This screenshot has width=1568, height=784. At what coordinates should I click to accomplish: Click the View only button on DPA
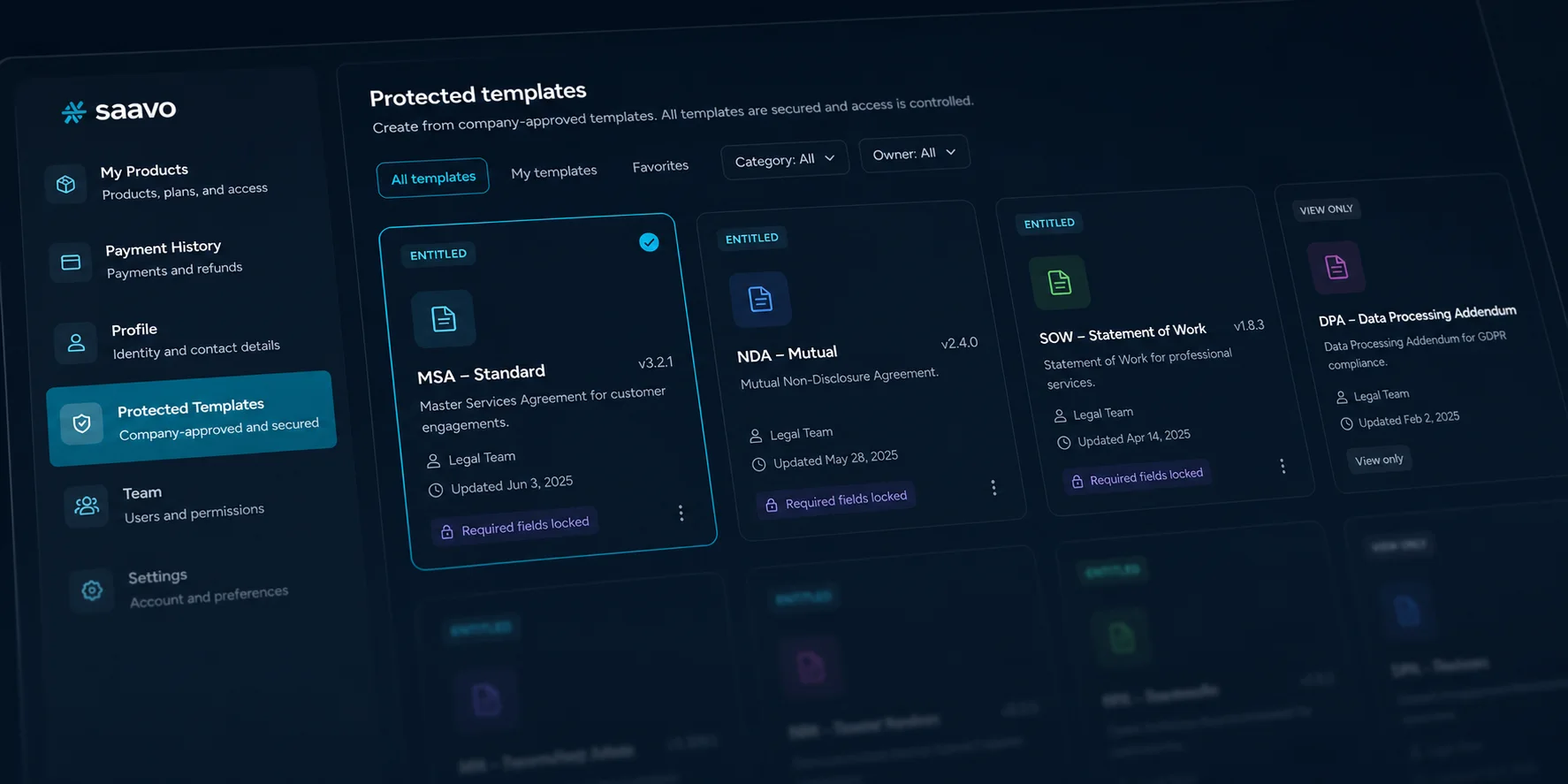[x=1379, y=460]
